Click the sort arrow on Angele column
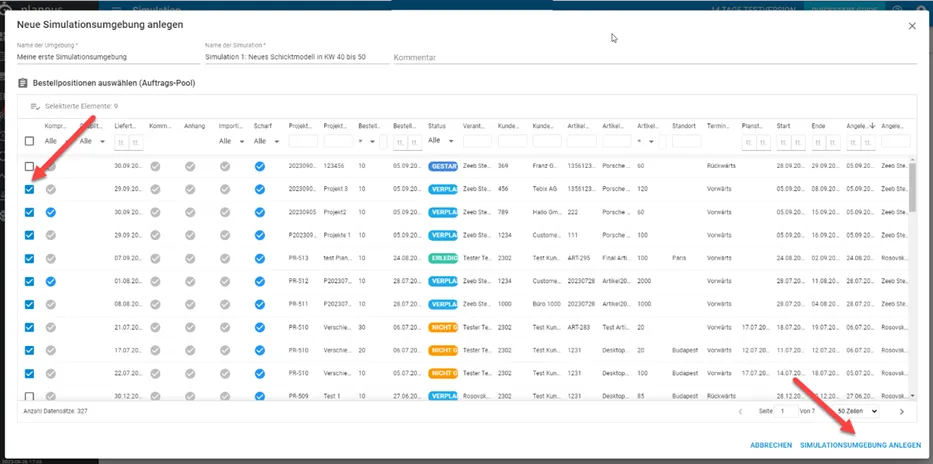Screen dimensions: 933x464 point(872,126)
